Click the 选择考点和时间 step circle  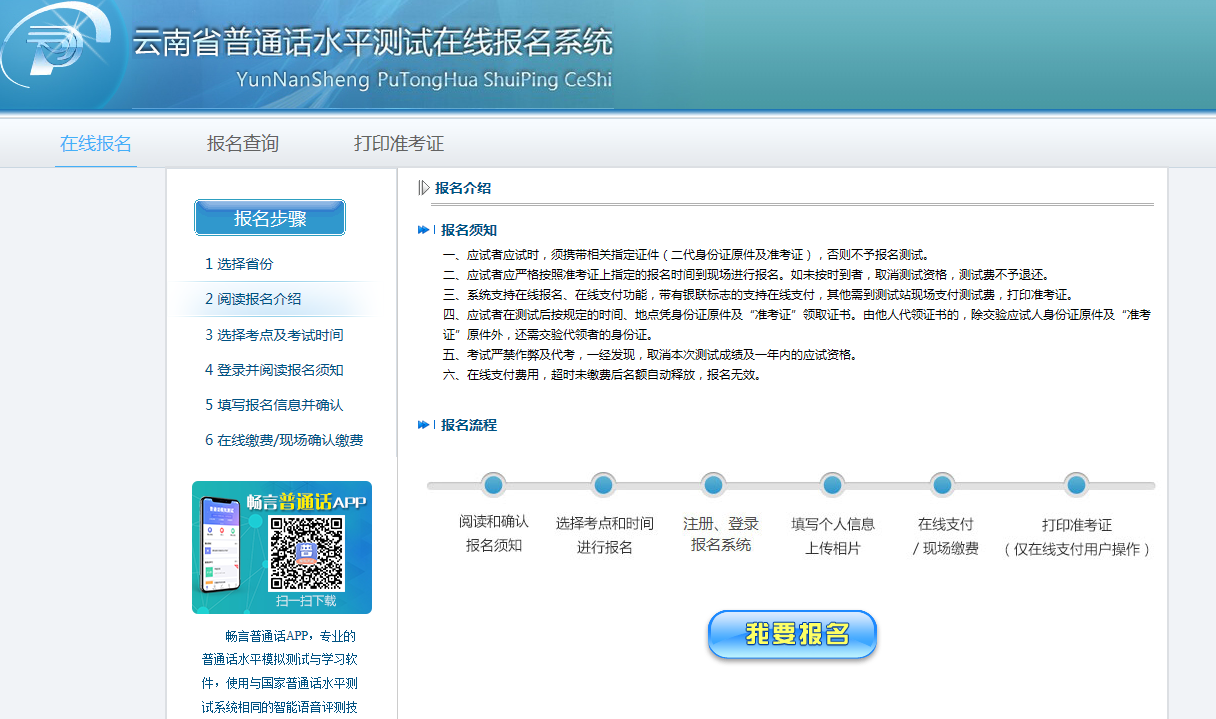click(x=603, y=485)
